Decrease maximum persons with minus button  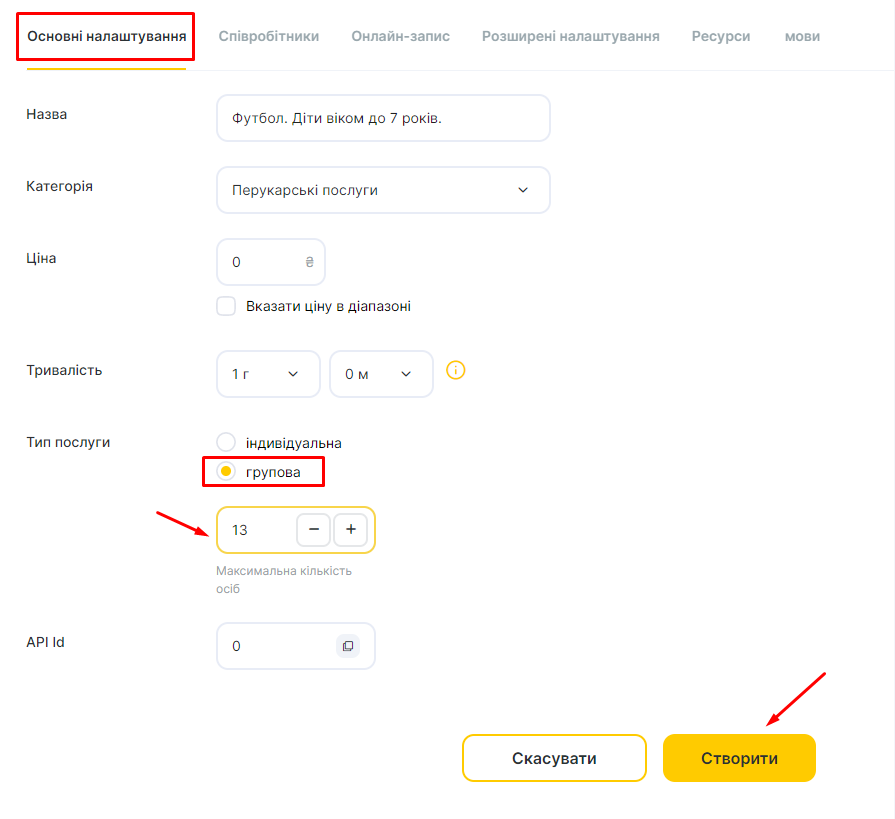coord(313,530)
